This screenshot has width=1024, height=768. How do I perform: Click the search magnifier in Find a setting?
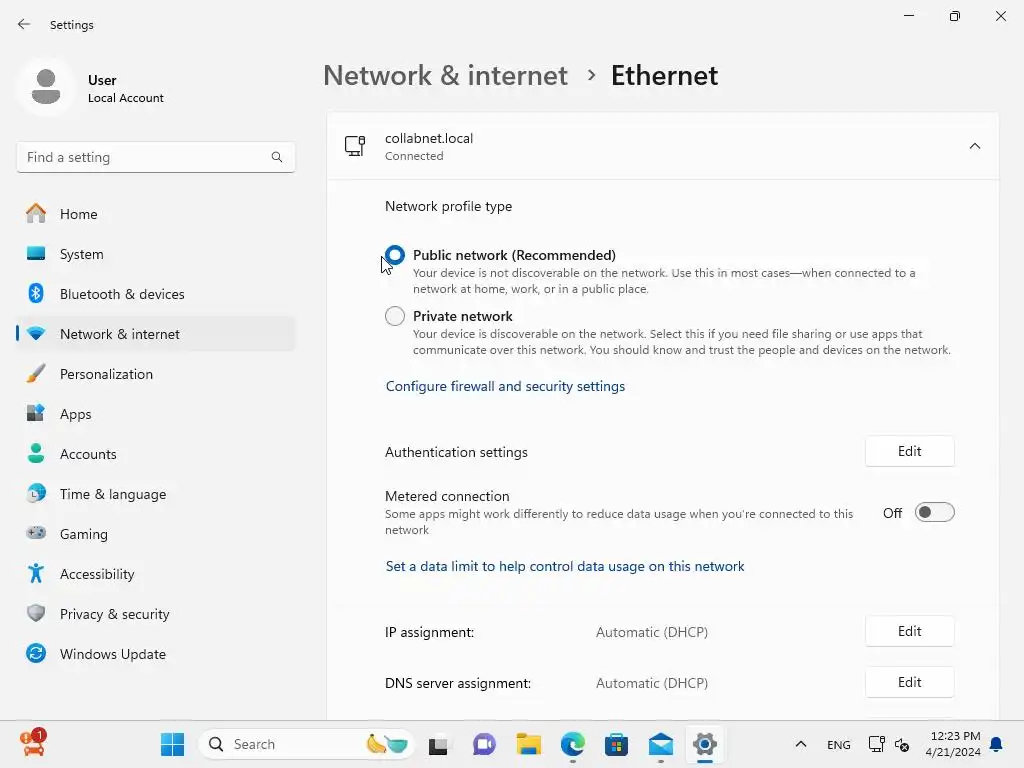pos(277,157)
